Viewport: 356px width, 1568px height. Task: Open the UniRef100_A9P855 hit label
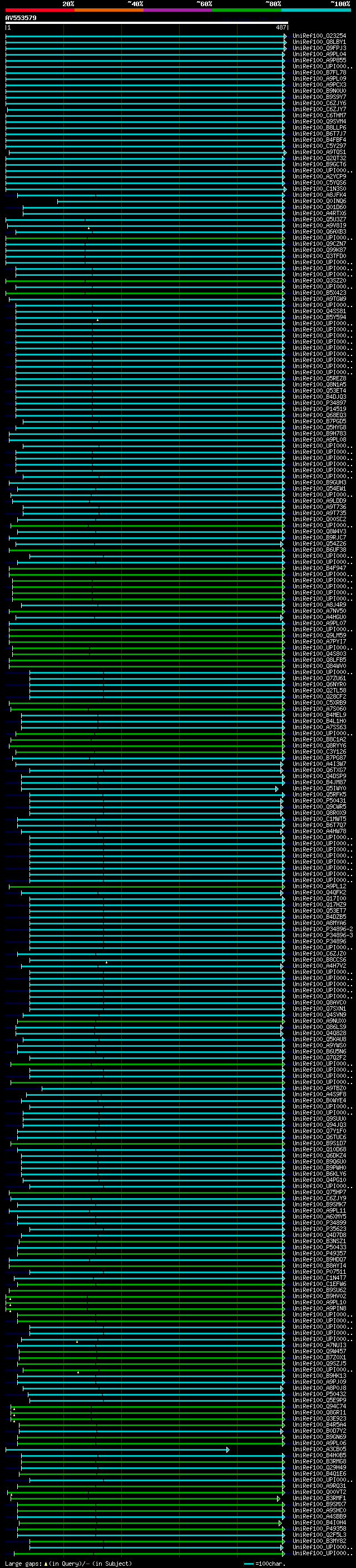click(319, 60)
